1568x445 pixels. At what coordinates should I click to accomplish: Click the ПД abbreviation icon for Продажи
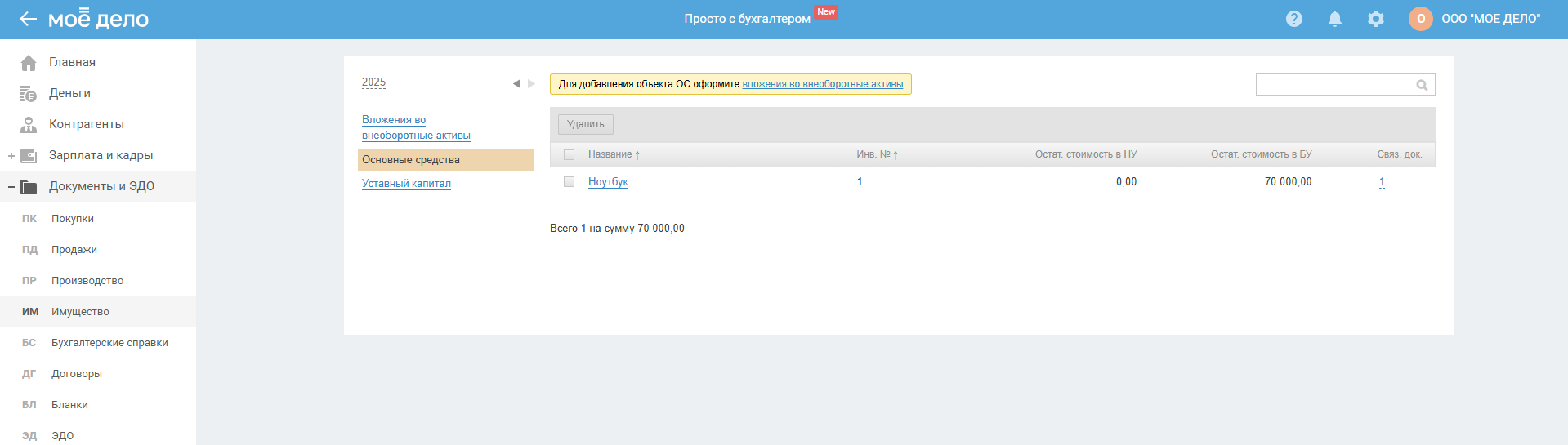click(x=29, y=250)
